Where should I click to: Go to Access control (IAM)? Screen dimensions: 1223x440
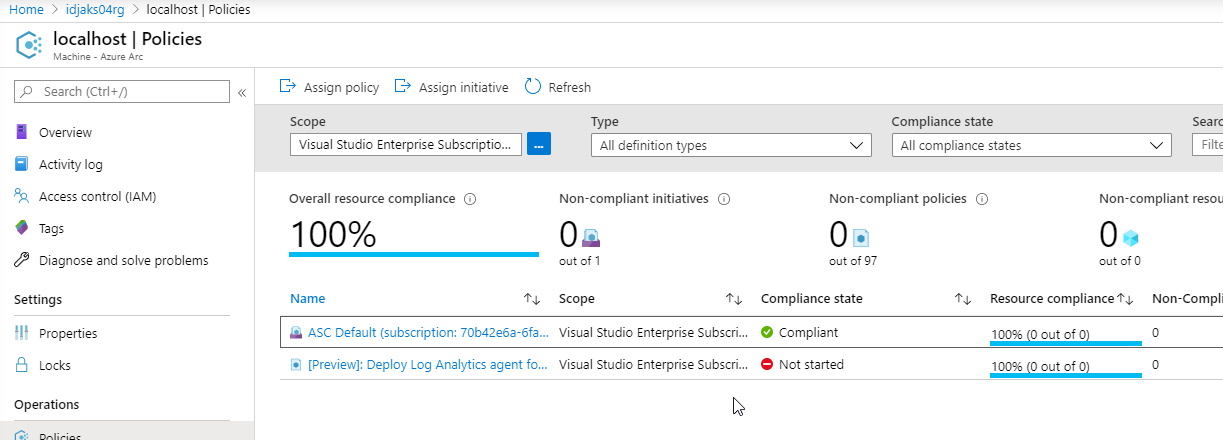[x=97, y=196]
